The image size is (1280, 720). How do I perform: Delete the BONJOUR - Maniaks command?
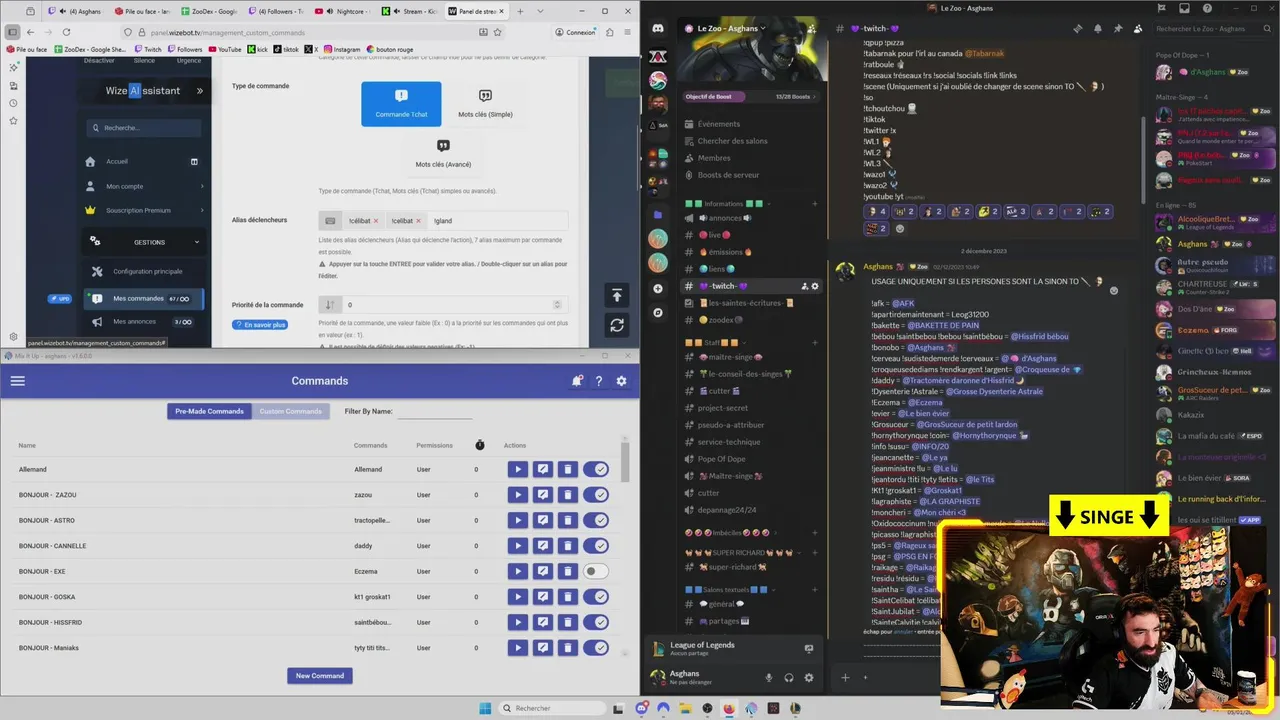click(567, 648)
